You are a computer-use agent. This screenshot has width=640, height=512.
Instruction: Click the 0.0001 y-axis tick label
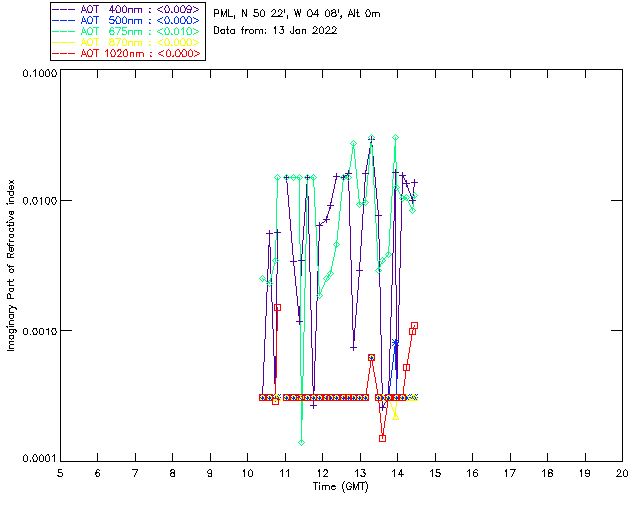[39, 459]
